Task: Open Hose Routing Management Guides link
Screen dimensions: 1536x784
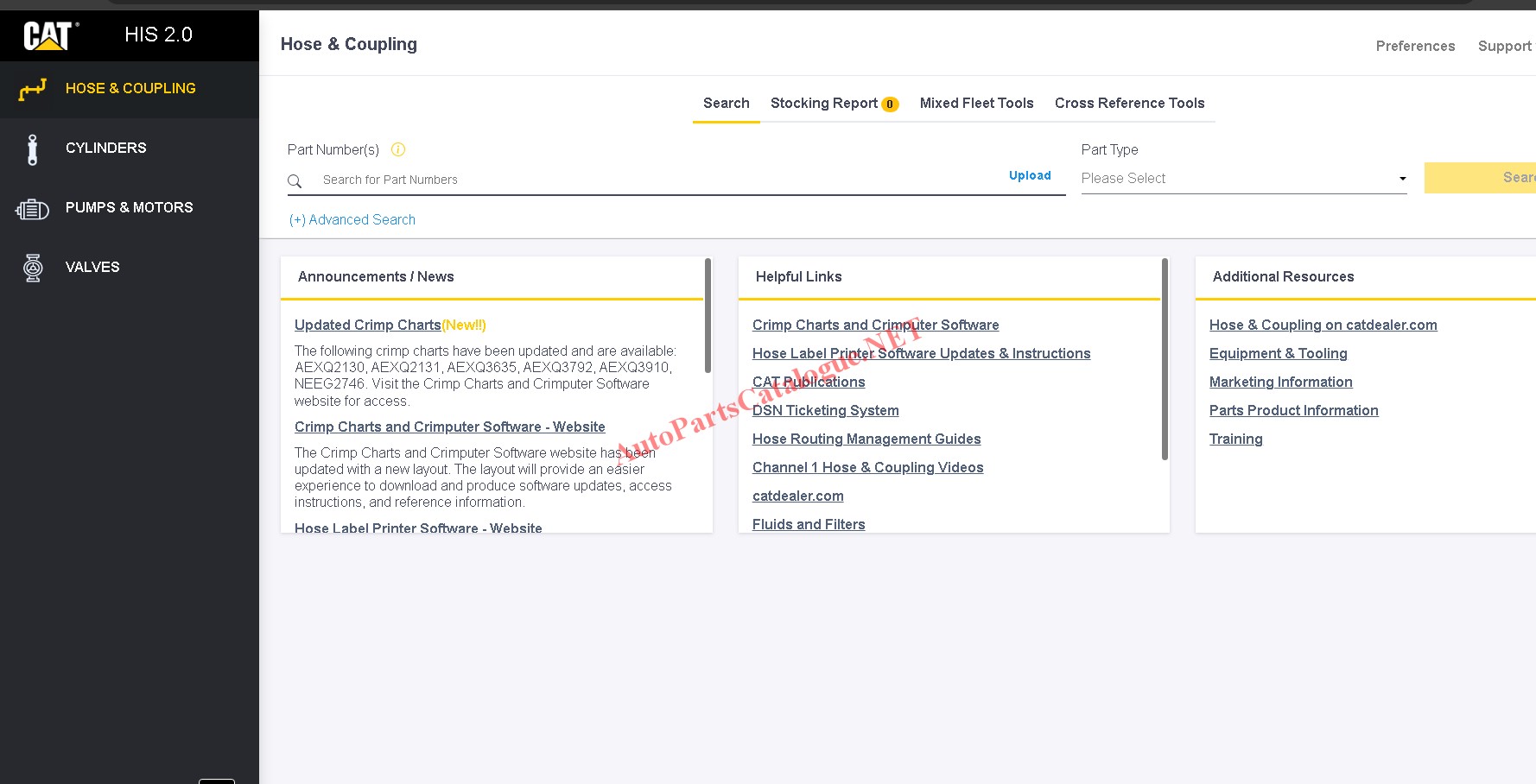Action: [x=866, y=439]
